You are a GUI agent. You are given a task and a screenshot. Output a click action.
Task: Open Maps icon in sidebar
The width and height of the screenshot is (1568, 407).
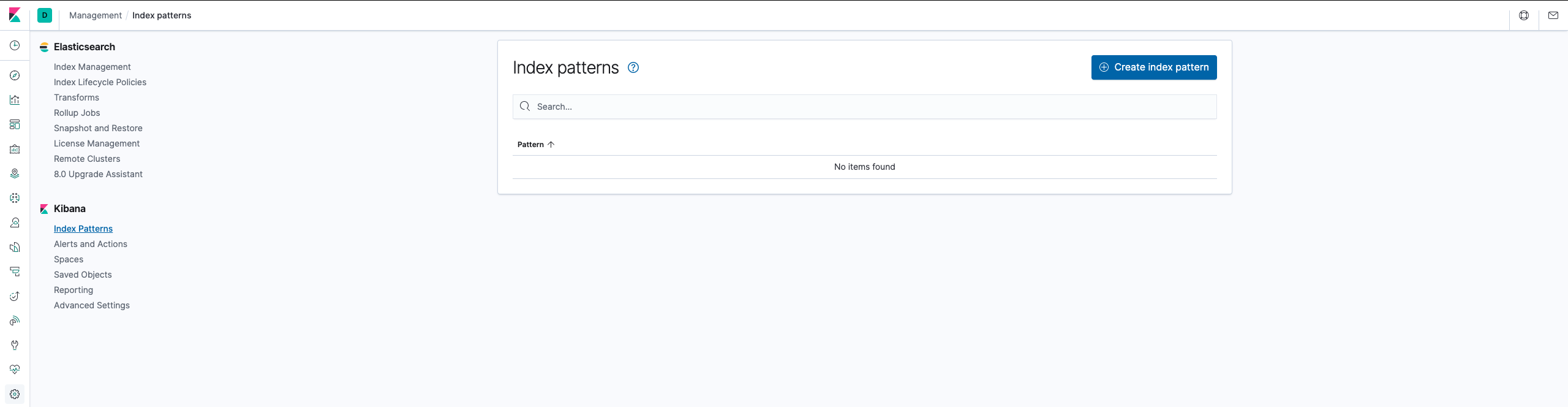[x=15, y=173]
